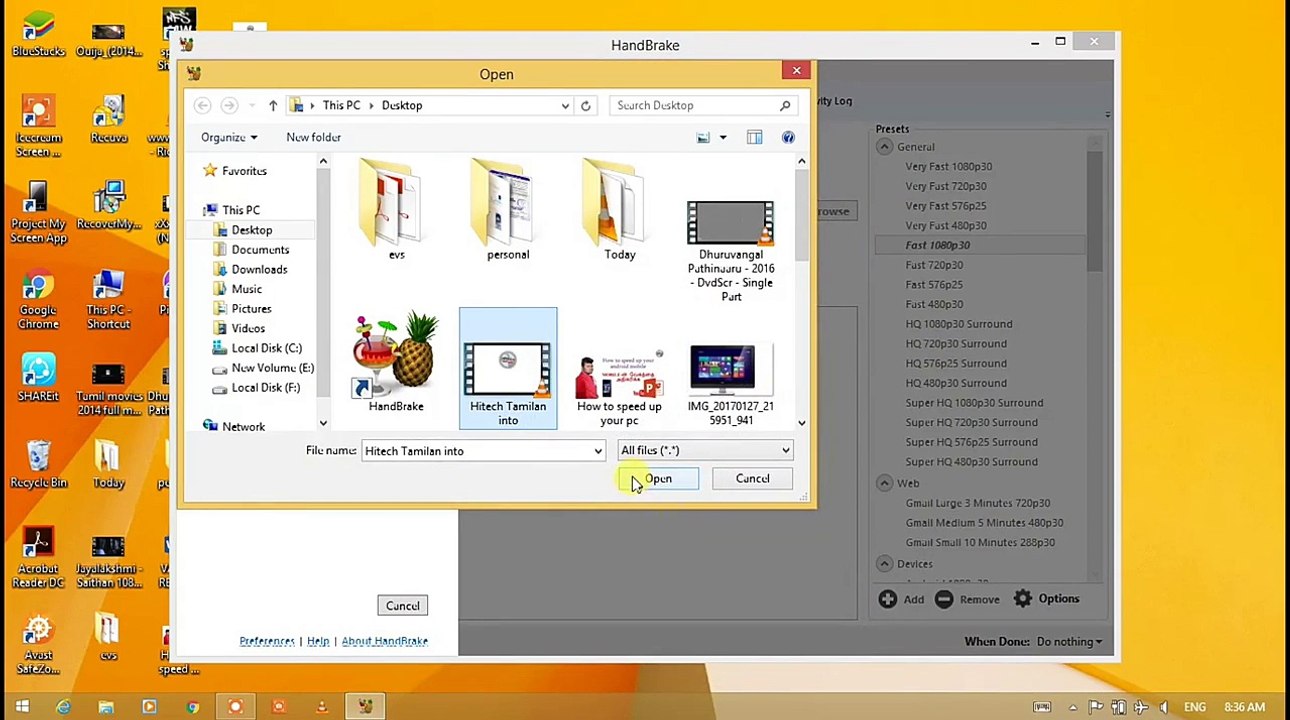Select the evs folder
Screen dimensions: 1290x720
pos(396,210)
